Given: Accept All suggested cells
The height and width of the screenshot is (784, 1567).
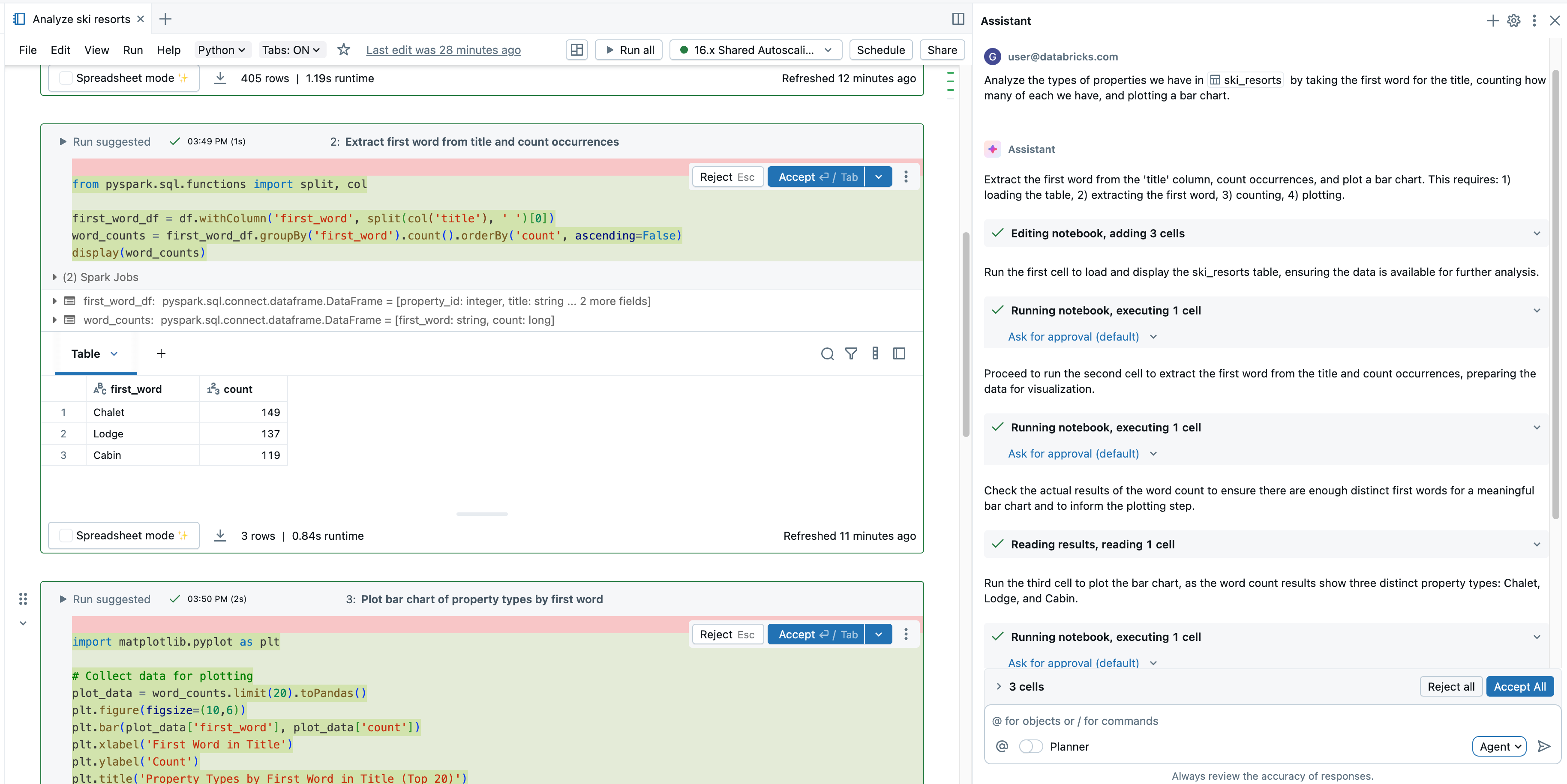Looking at the screenshot, I should [1520, 687].
